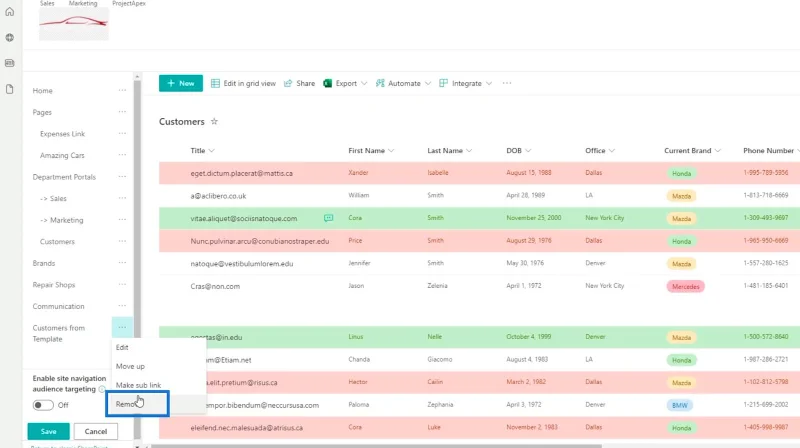Favorite the Customers list star icon

coord(214,121)
